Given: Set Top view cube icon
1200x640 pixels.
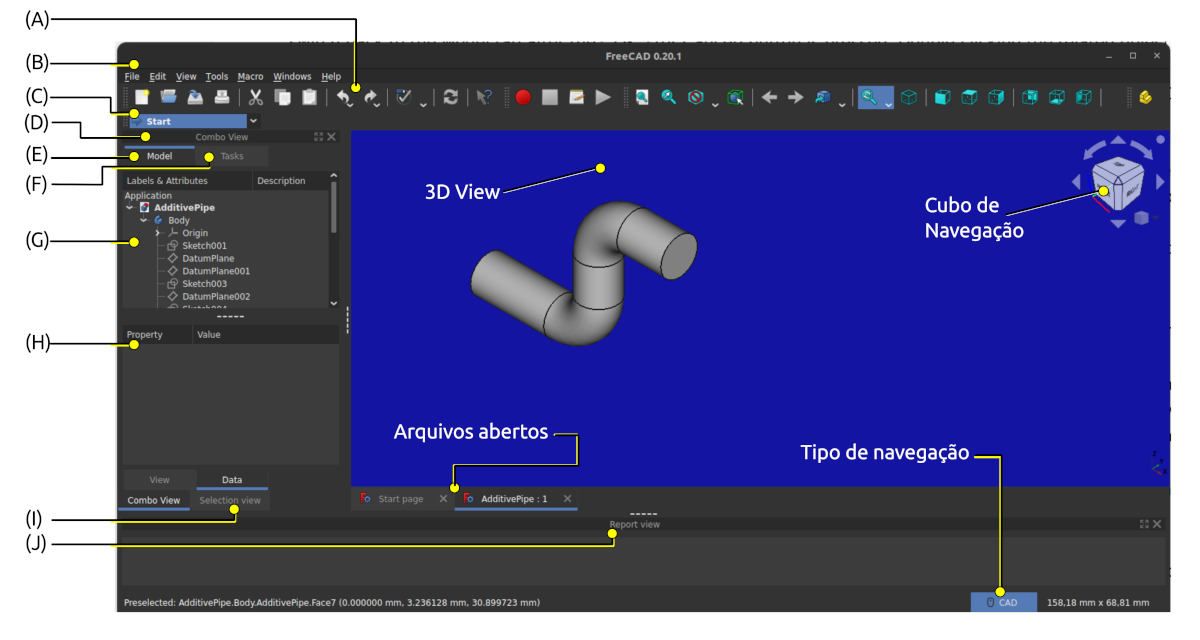Looking at the screenshot, I should [969, 97].
